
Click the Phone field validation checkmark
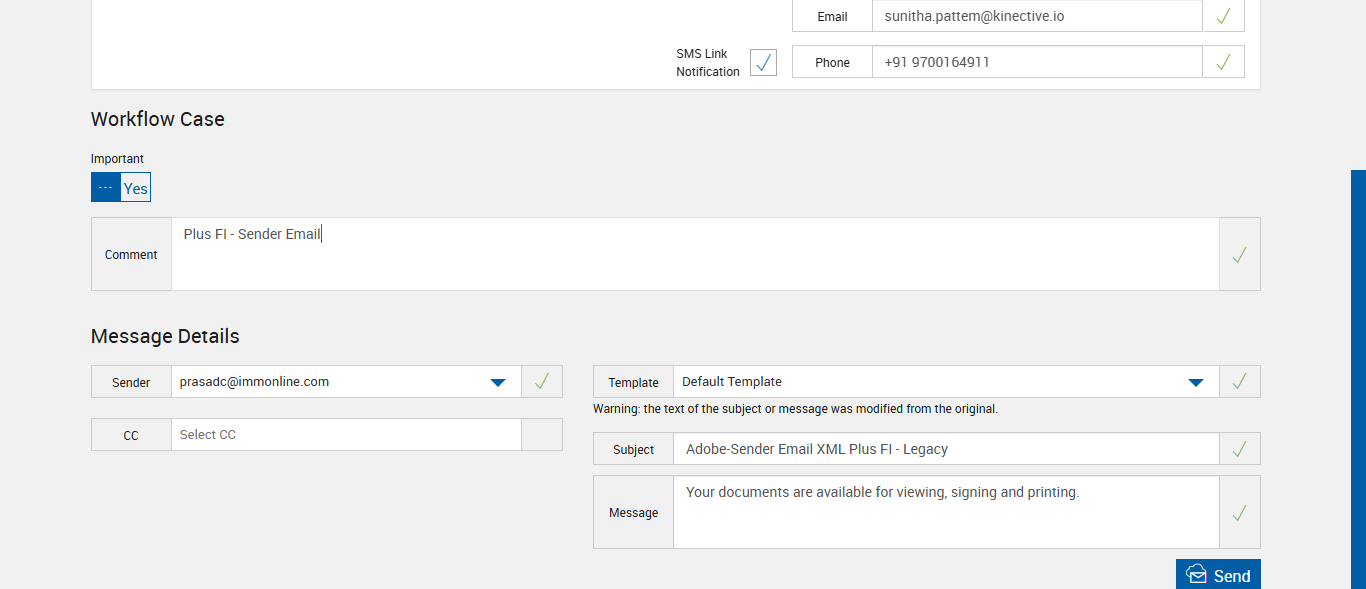click(x=1223, y=62)
